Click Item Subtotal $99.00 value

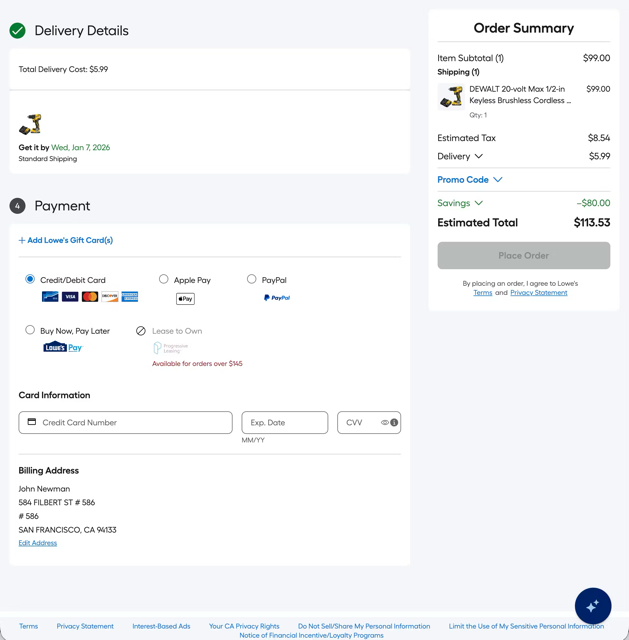596,58
